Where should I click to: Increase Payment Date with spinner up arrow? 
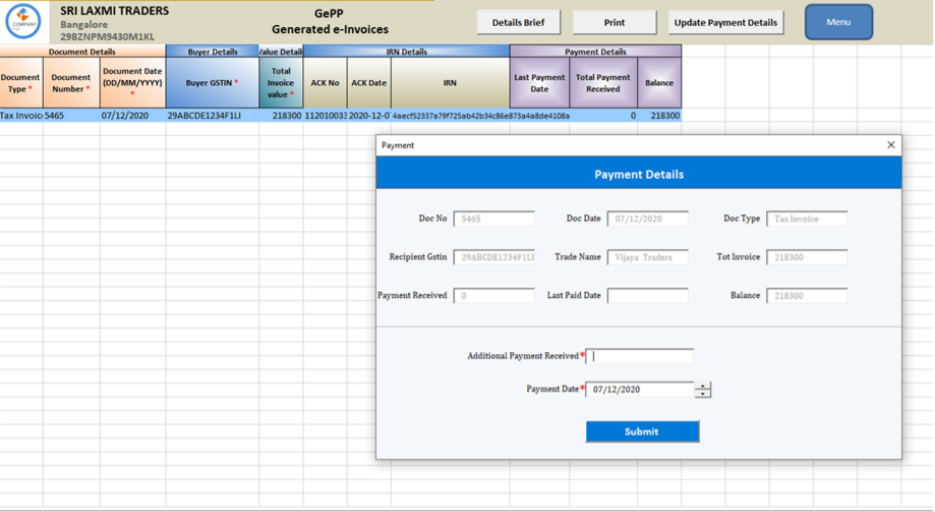703,386
